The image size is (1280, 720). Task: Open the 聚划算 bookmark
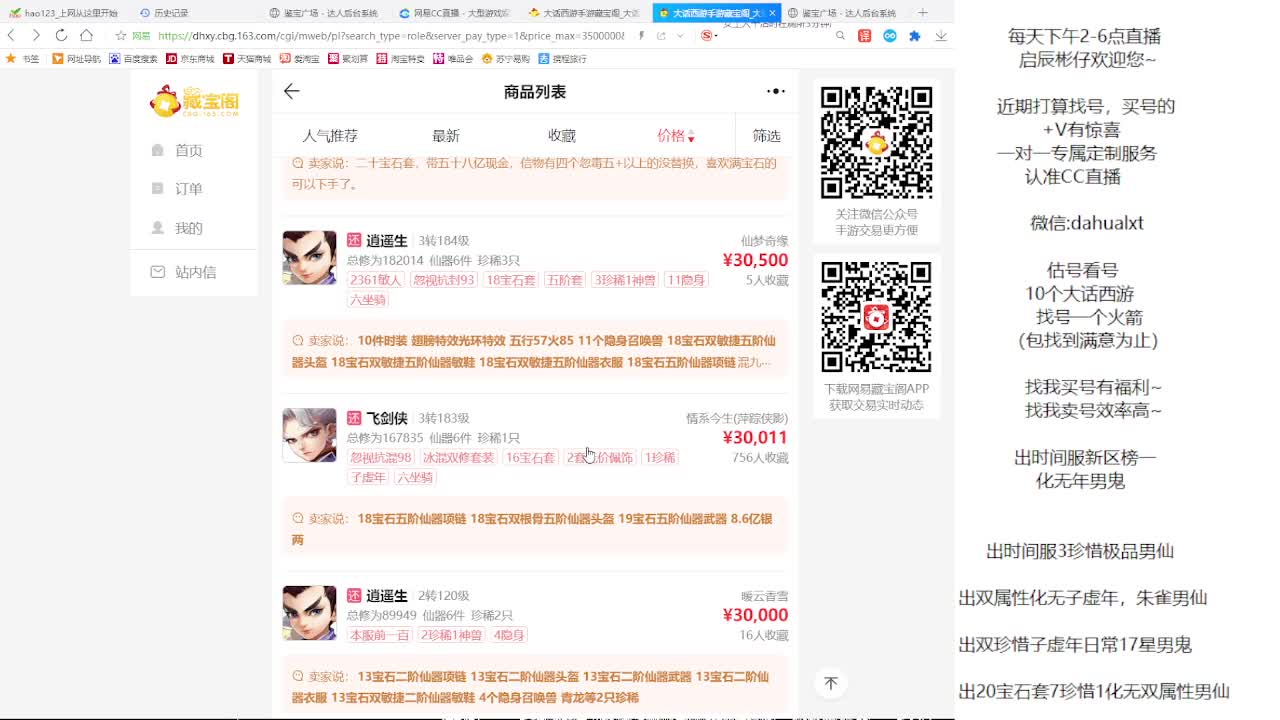click(348, 59)
